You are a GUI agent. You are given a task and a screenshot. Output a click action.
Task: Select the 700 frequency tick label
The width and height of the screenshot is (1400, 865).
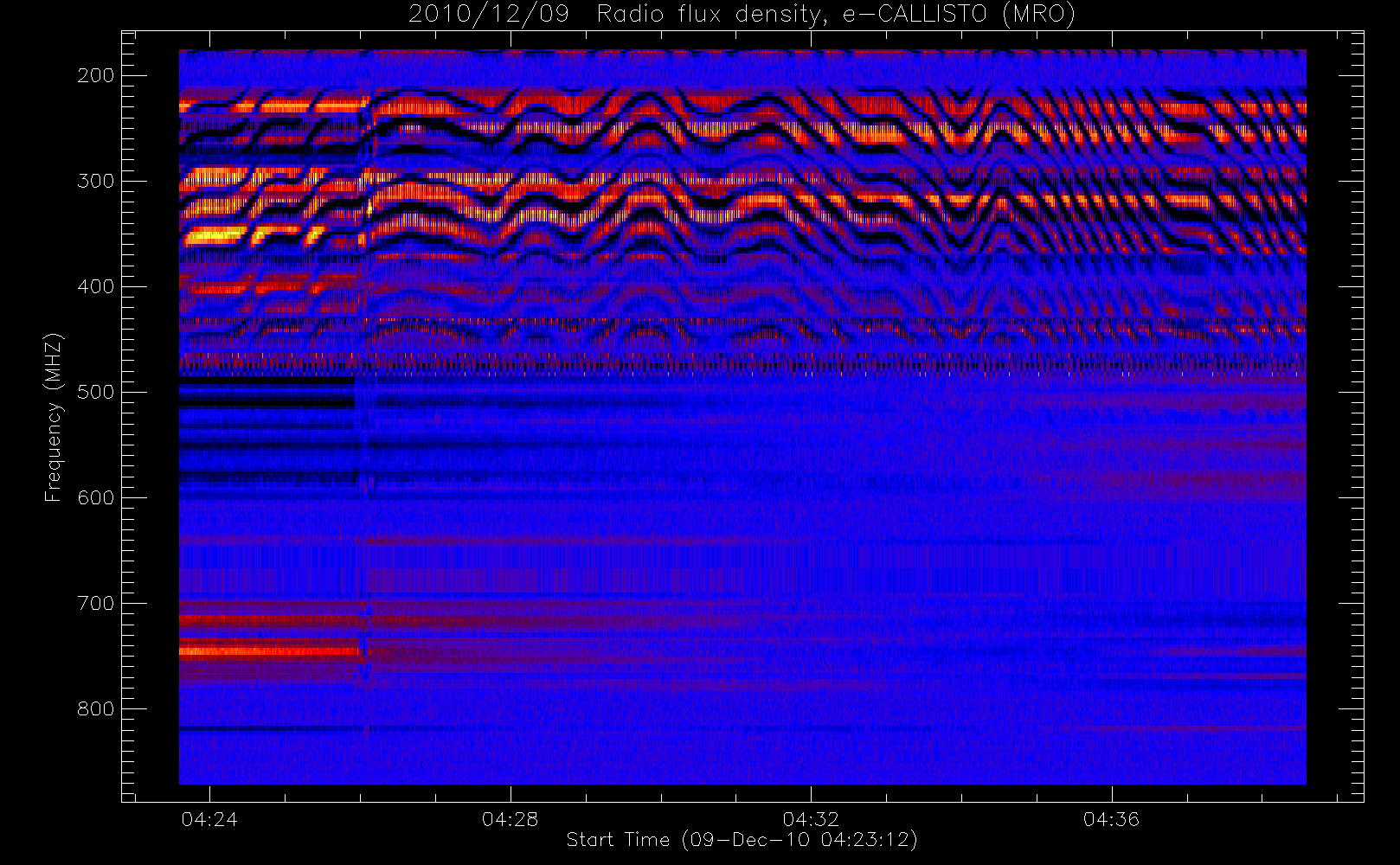coord(96,603)
